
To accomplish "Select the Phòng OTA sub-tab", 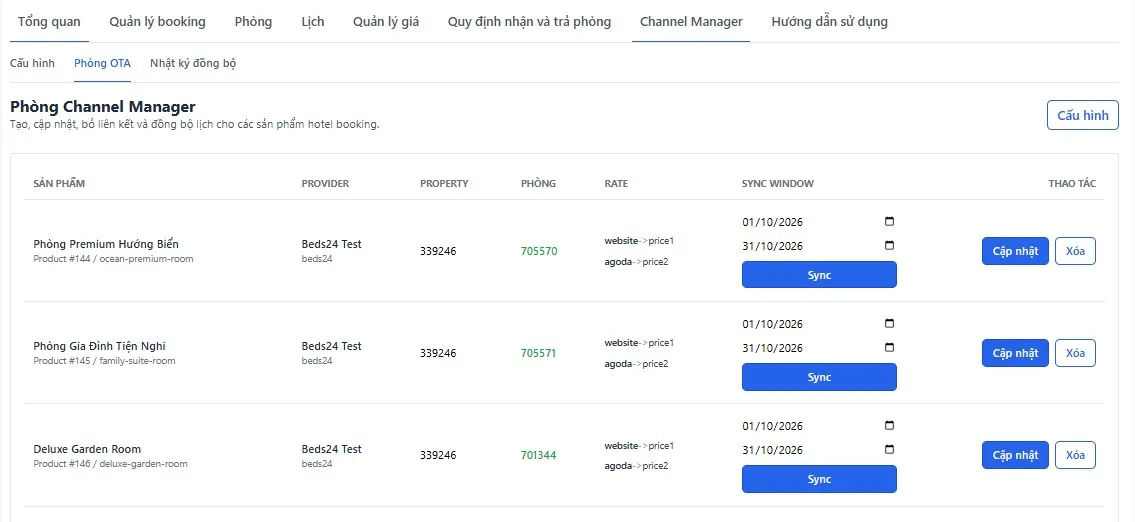I will point(102,63).
